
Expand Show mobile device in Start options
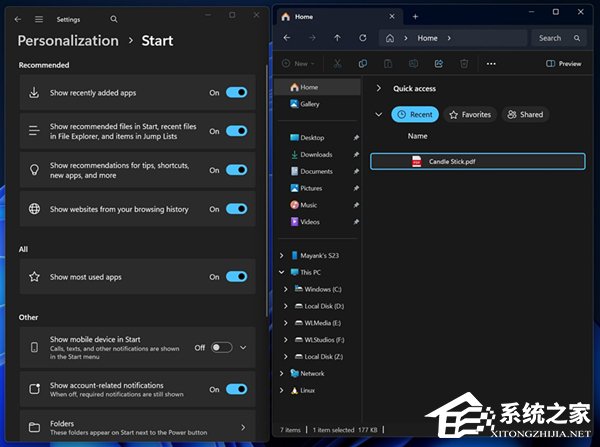[x=243, y=347]
